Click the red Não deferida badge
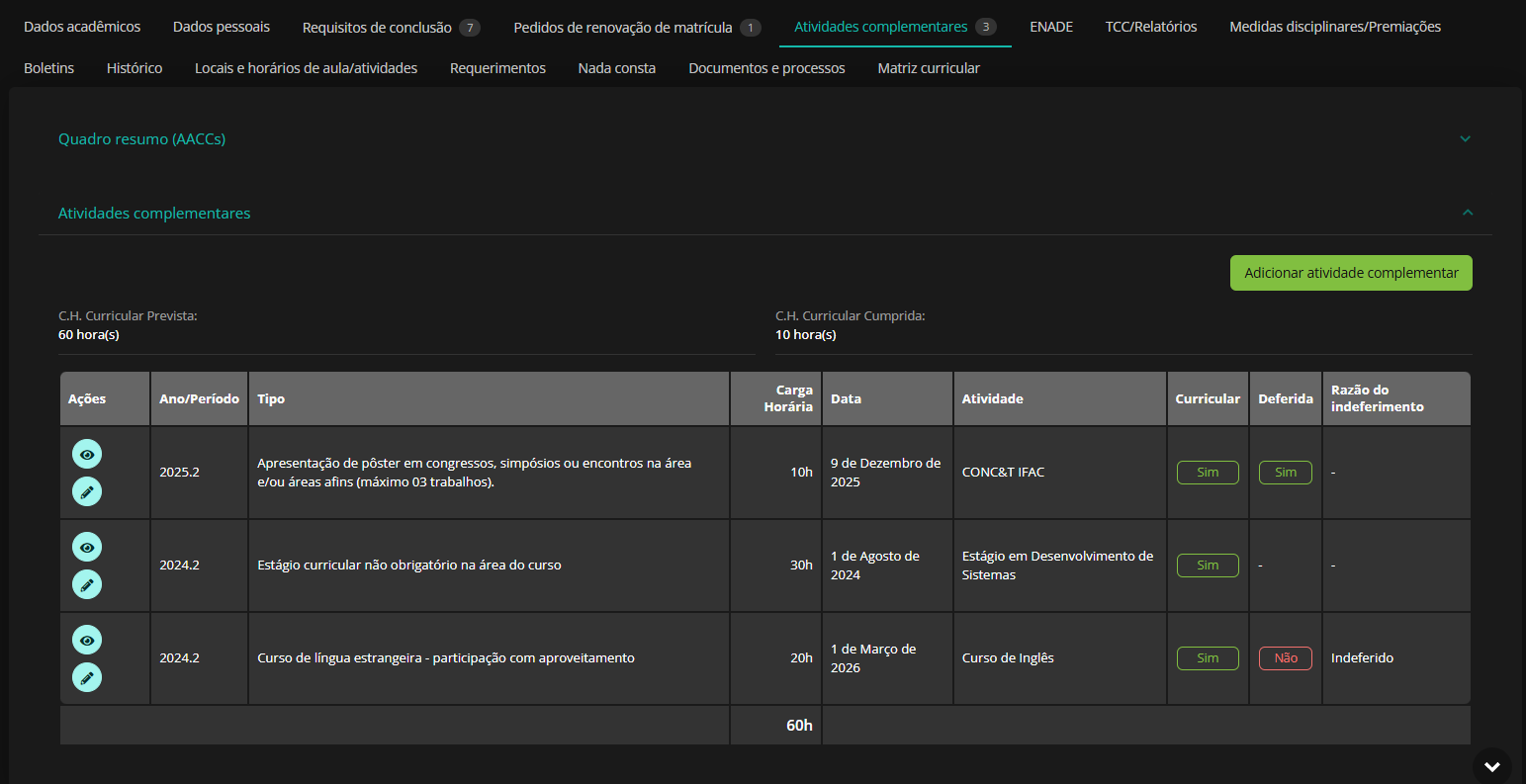The image size is (1526, 784). pyautogui.click(x=1285, y=658)
